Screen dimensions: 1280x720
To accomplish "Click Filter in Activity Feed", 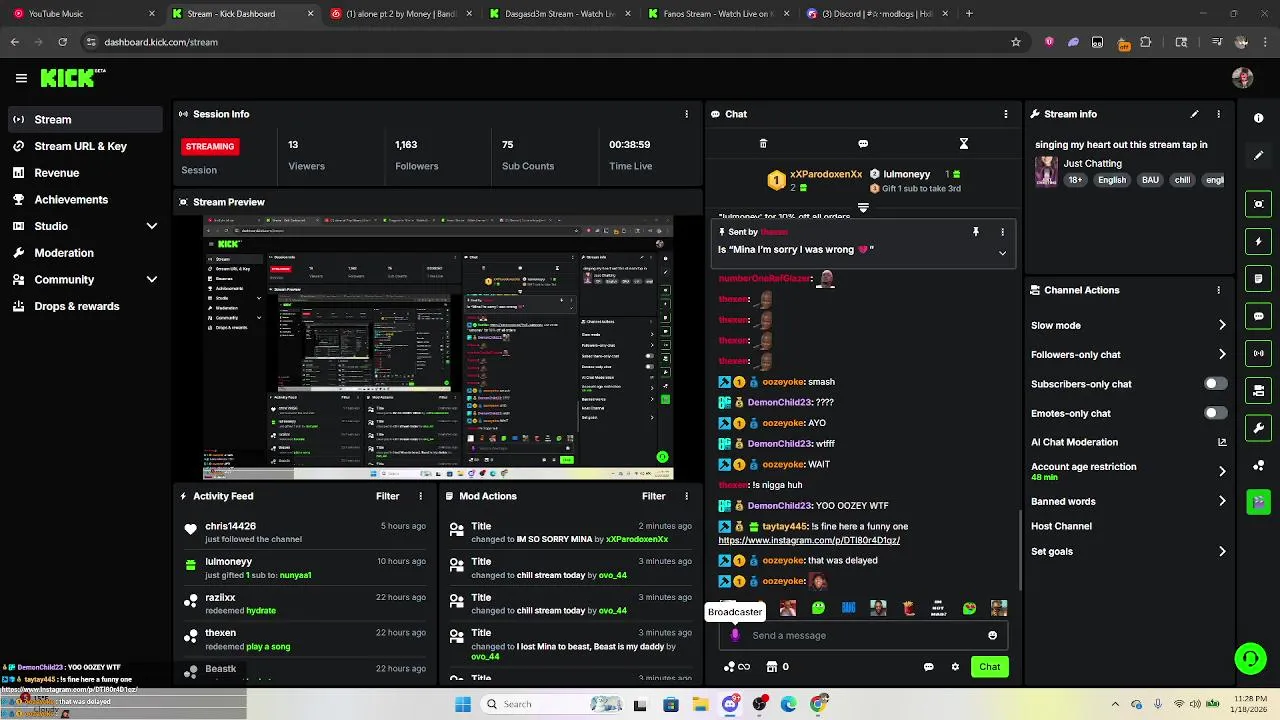I will tap(387, 496).
